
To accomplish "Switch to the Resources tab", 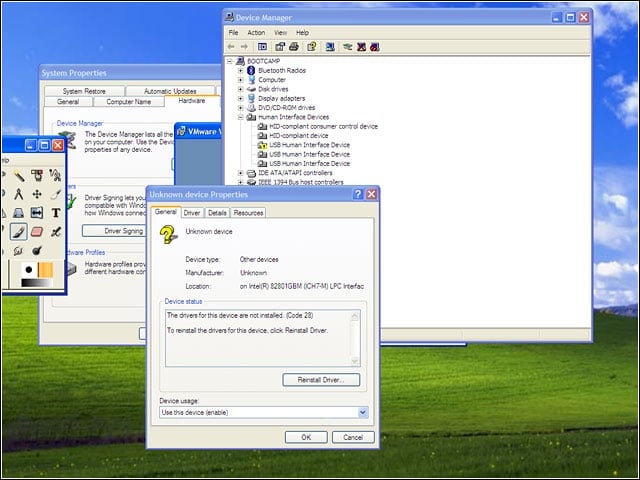I will (248, 213).
